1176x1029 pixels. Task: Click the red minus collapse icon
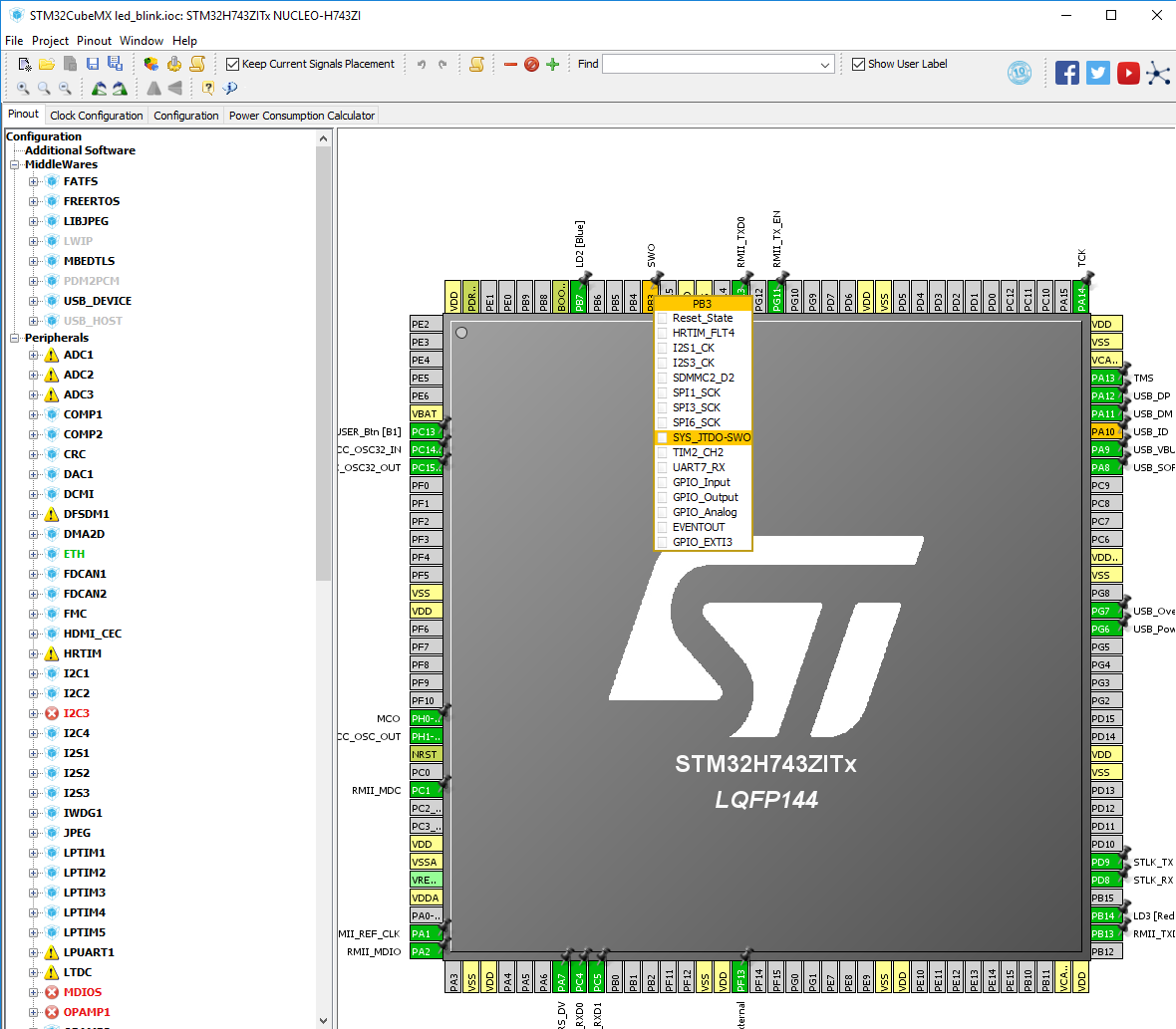510,65
